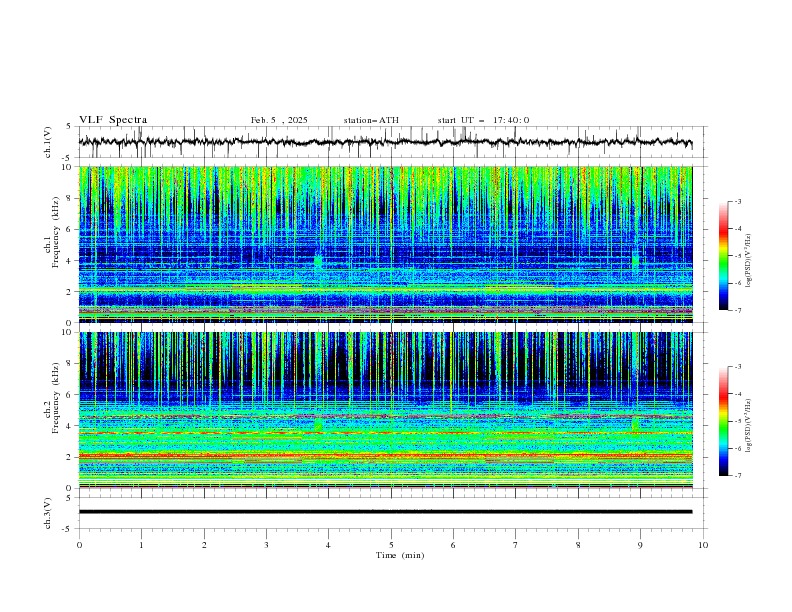Click the '-3' label atop ch.1 colorbar
Viewport: 792px width, 612px height.
(x=737, y=201)
